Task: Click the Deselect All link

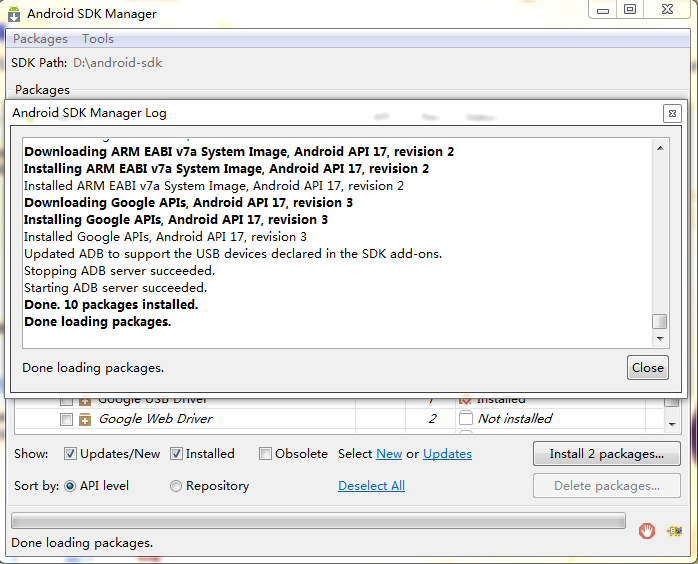Action: tap(371, 486)
